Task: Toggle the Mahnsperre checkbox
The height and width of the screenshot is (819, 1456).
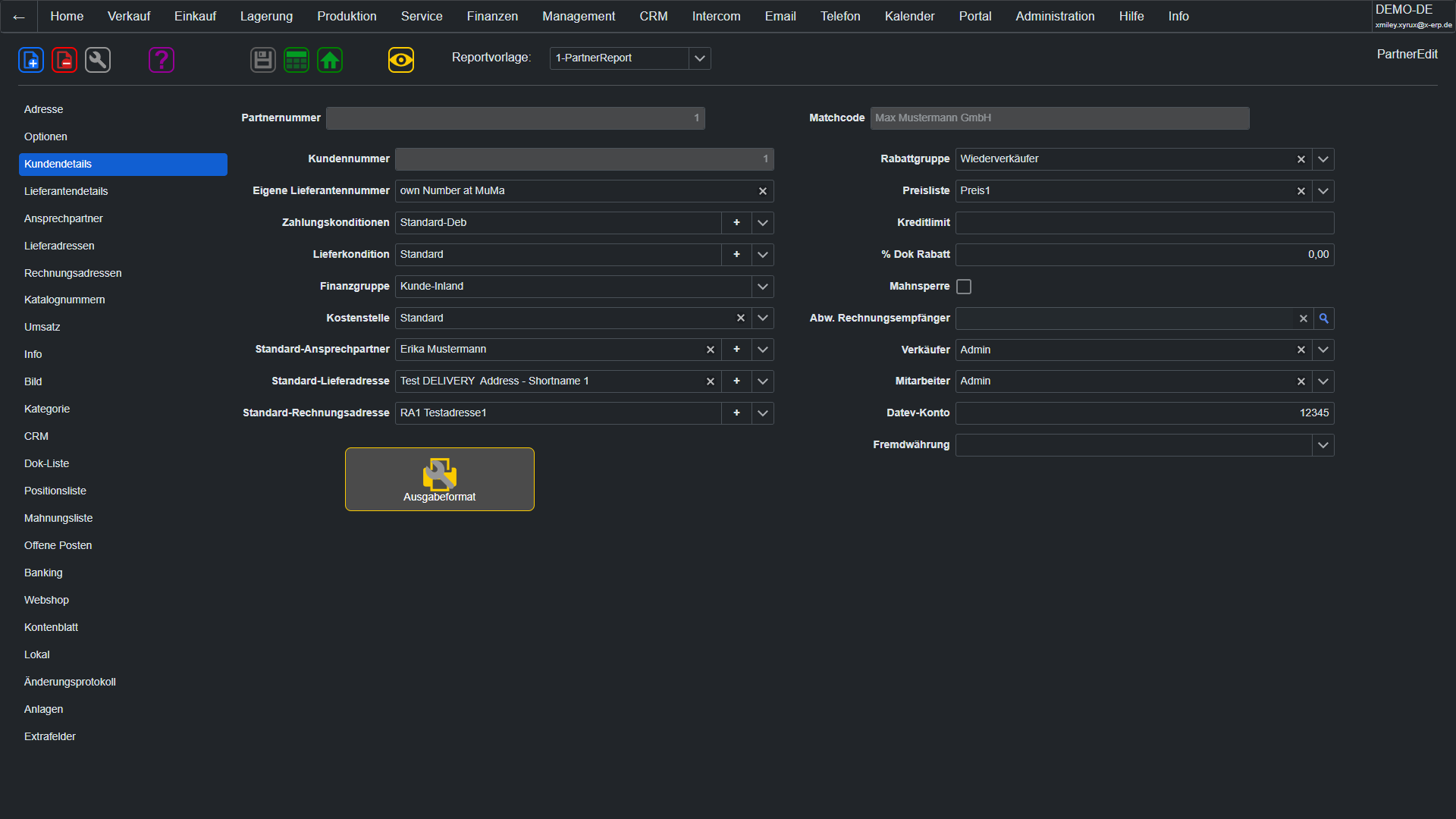Action: point(964,287)
